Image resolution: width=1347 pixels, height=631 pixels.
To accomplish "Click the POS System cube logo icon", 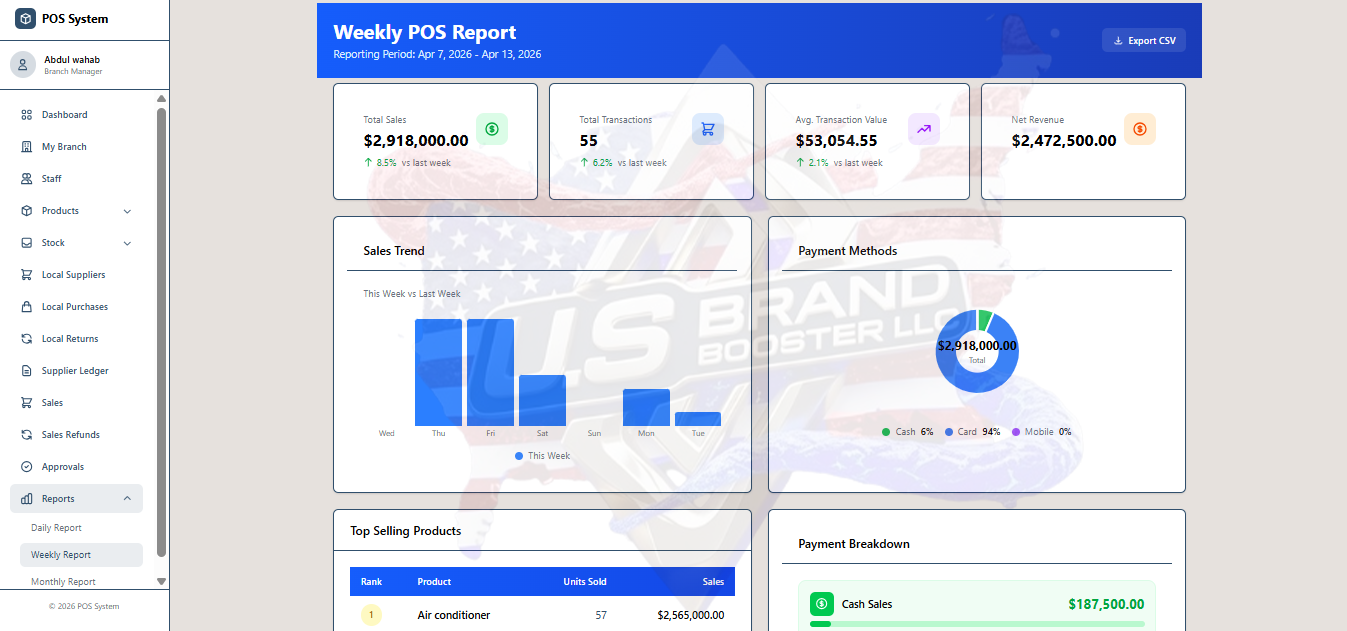I will 24,19.
